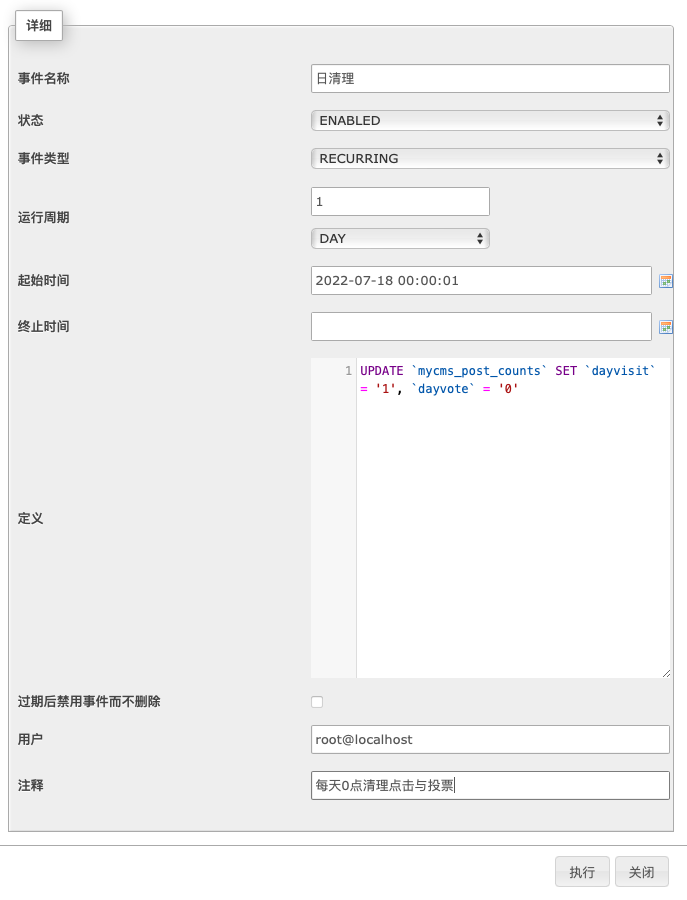
Task: Open the calendar picker for 起始时间
Action: click(x=666, y=281)
